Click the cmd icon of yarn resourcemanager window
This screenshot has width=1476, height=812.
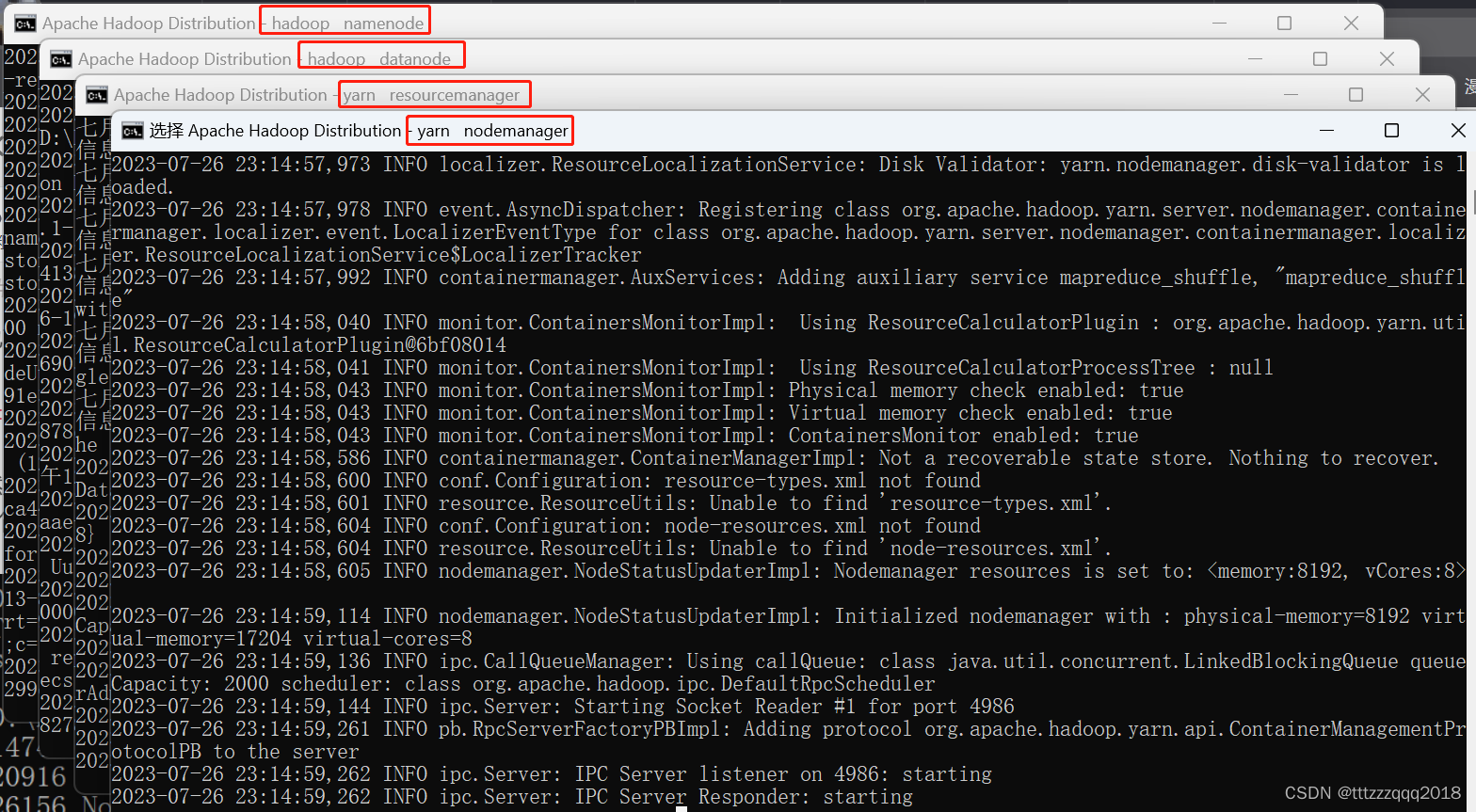point(97,95)
